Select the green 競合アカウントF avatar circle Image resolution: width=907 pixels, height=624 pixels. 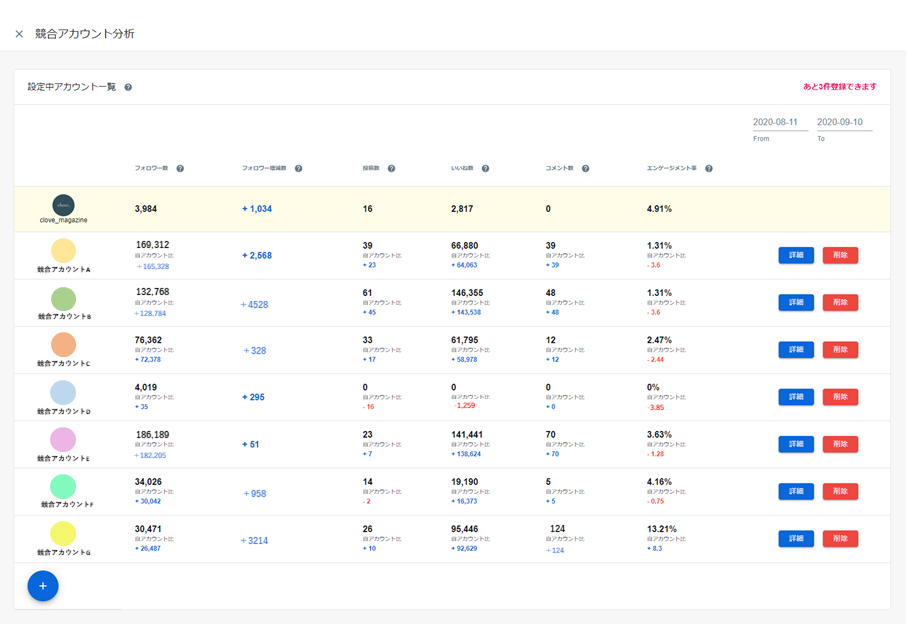click(x=63, y=487)
